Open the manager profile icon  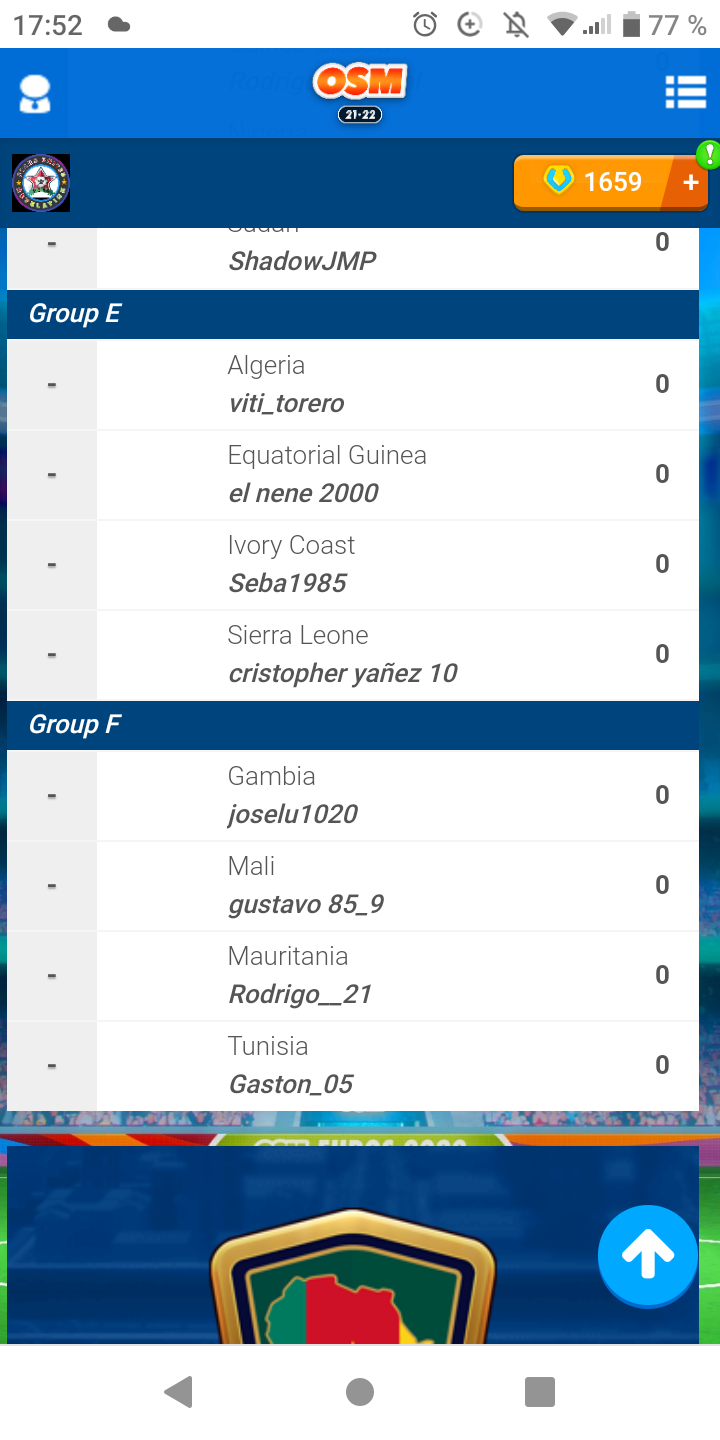pyautogui.click(x=35, y=94)
